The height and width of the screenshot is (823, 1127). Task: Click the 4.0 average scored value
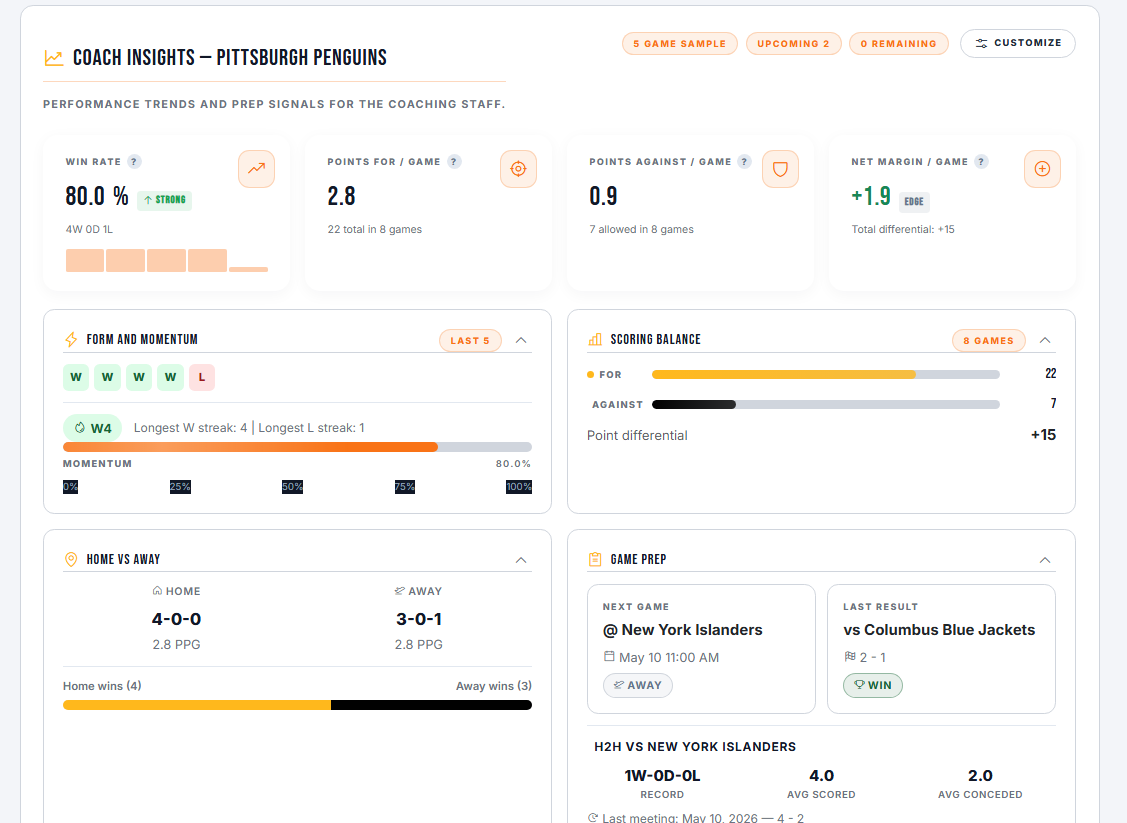822,776
